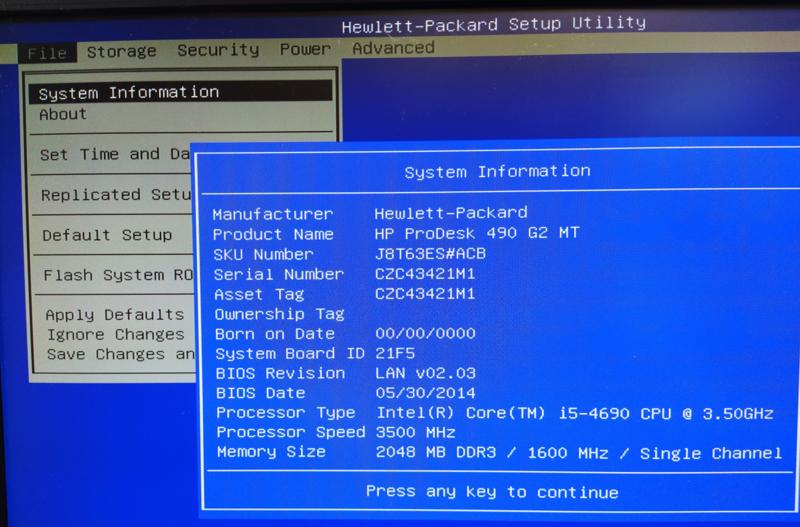The width and height of the screenshot is (800, 527).
Task: Click the Born on Date label
Action: (275, 334)
